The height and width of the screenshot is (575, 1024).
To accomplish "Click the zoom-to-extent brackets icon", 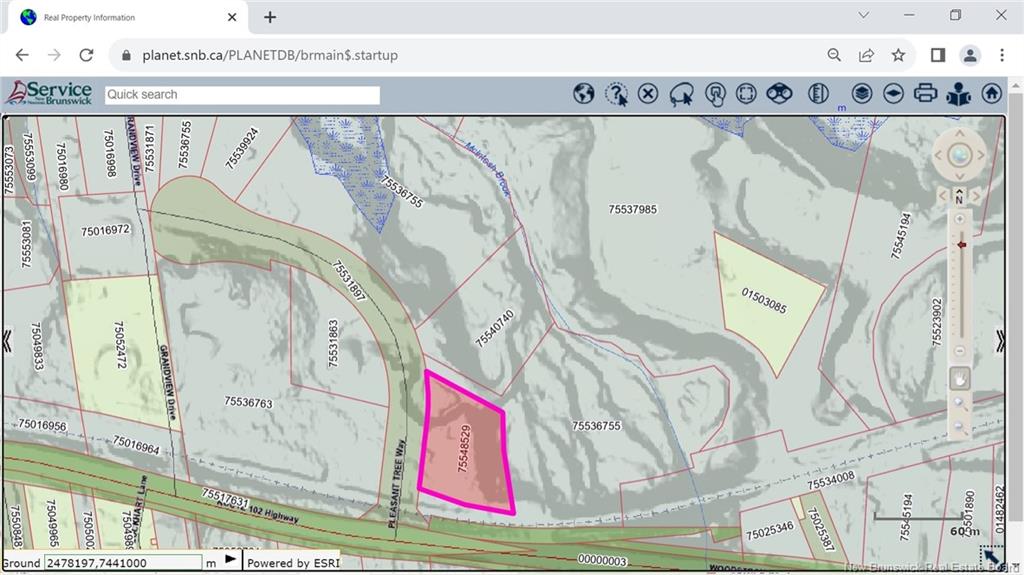I will (x=746, y=94).
